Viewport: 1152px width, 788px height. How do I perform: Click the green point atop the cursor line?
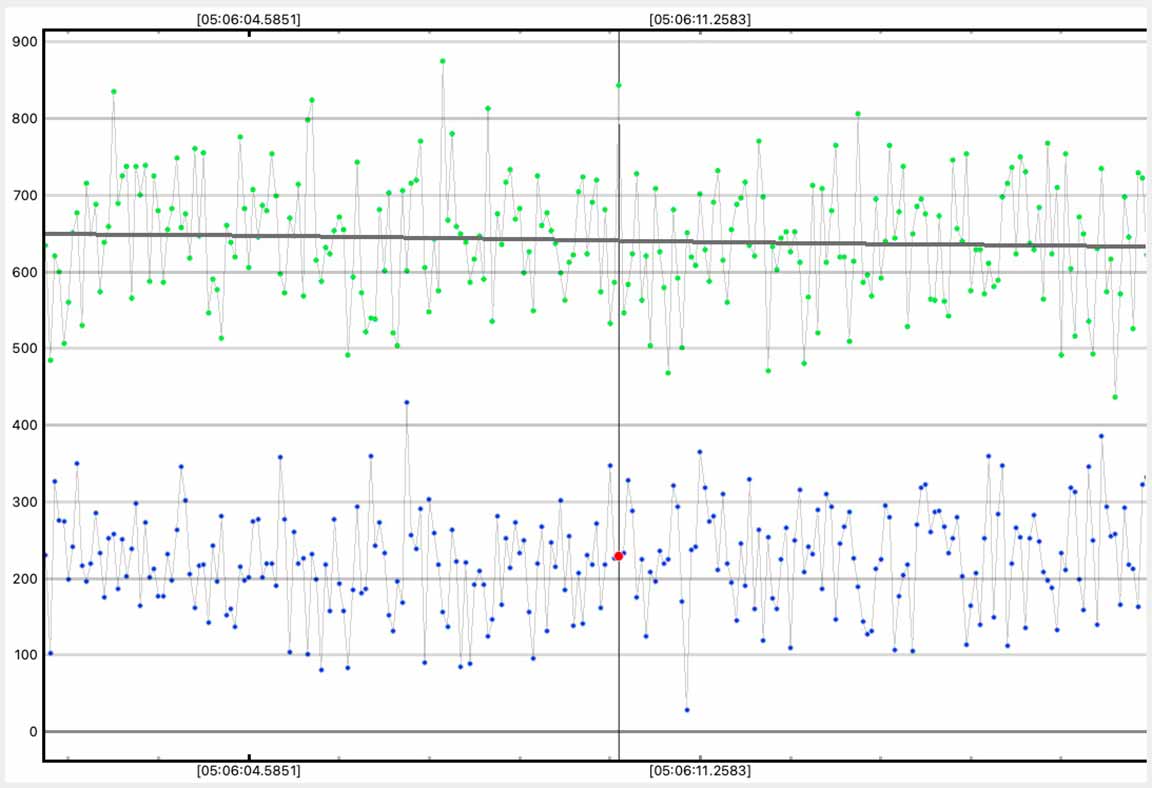(x=619, y=85)
